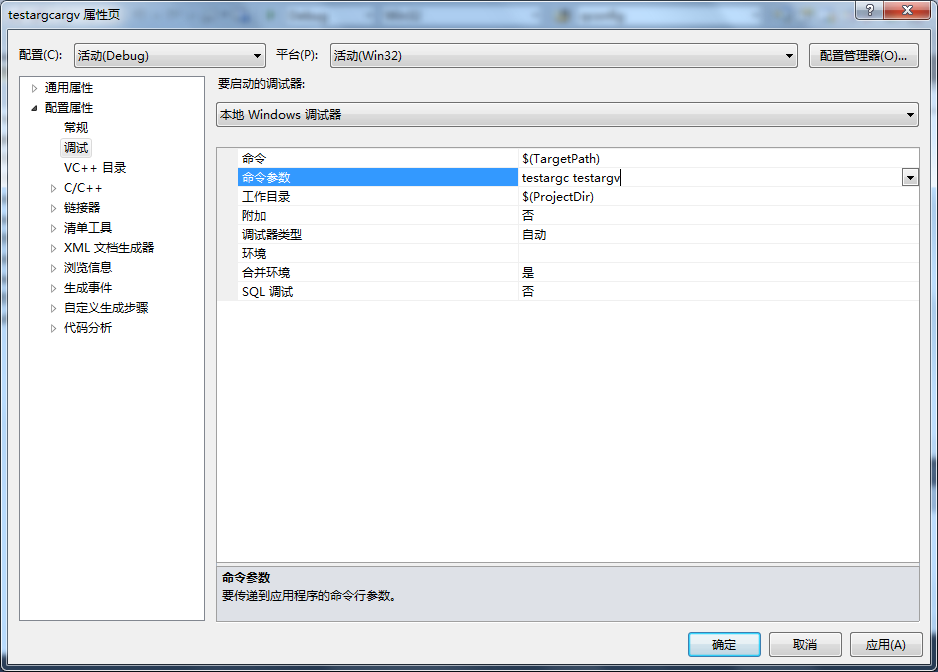Viewport: 938px width, 672px height.
Task: Select the C/C++ tree label
Action: 83,188
